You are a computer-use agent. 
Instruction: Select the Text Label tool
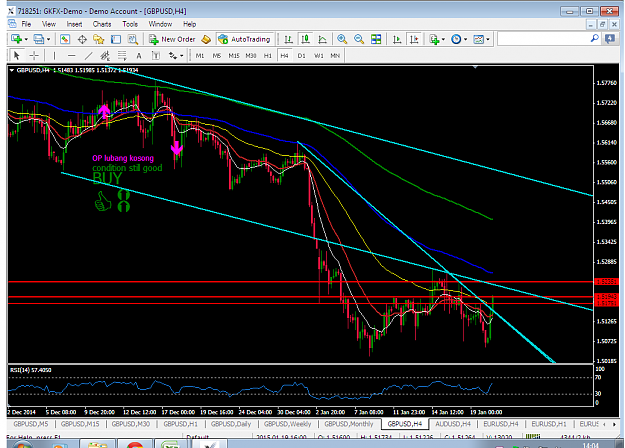[x=156, y=55]
